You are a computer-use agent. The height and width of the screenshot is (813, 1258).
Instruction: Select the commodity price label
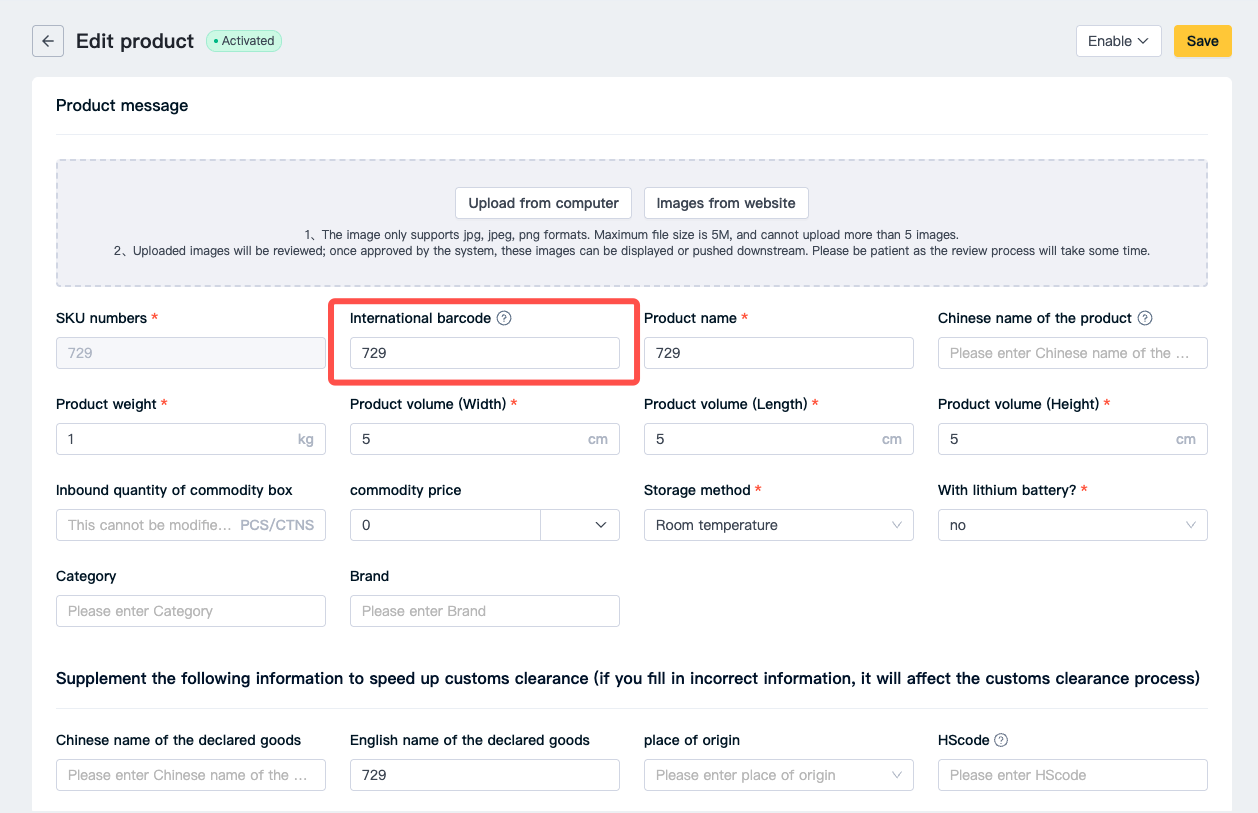(x=406, y=490)
